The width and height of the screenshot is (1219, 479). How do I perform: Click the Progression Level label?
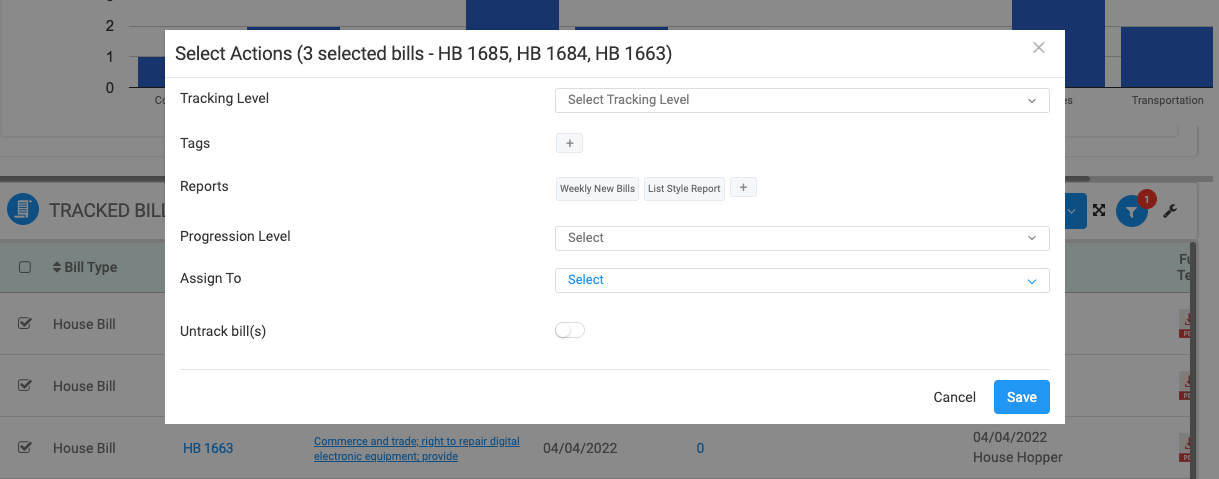click(235, 236)
